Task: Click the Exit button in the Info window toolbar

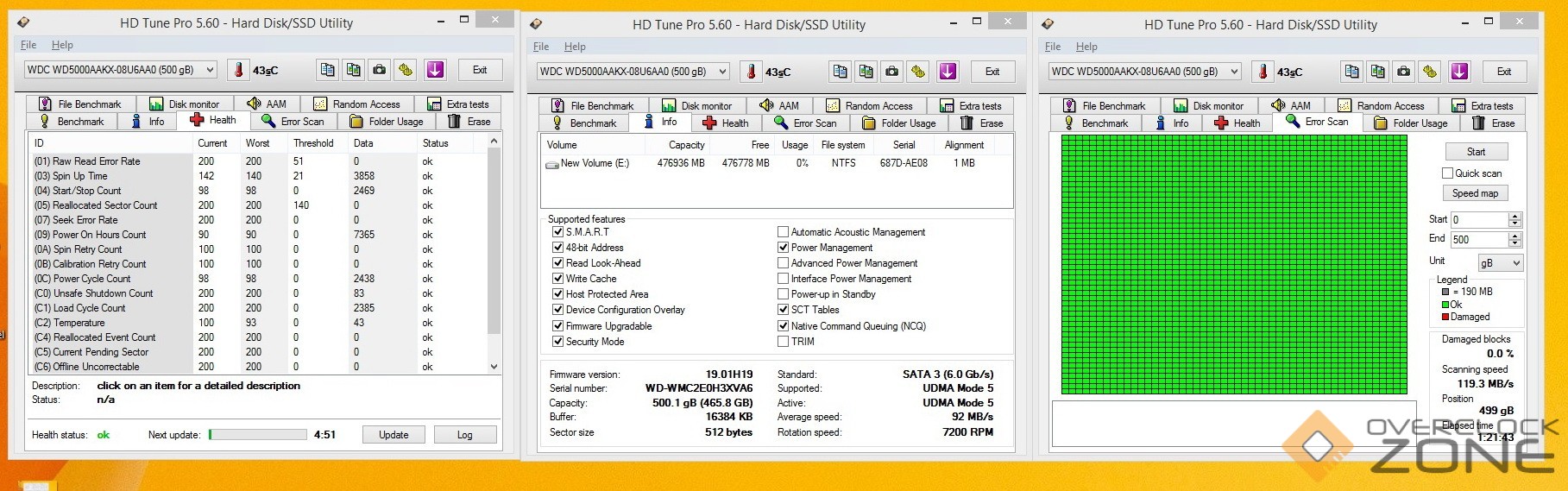Action: pyautogui.click(x=992, y=72)
